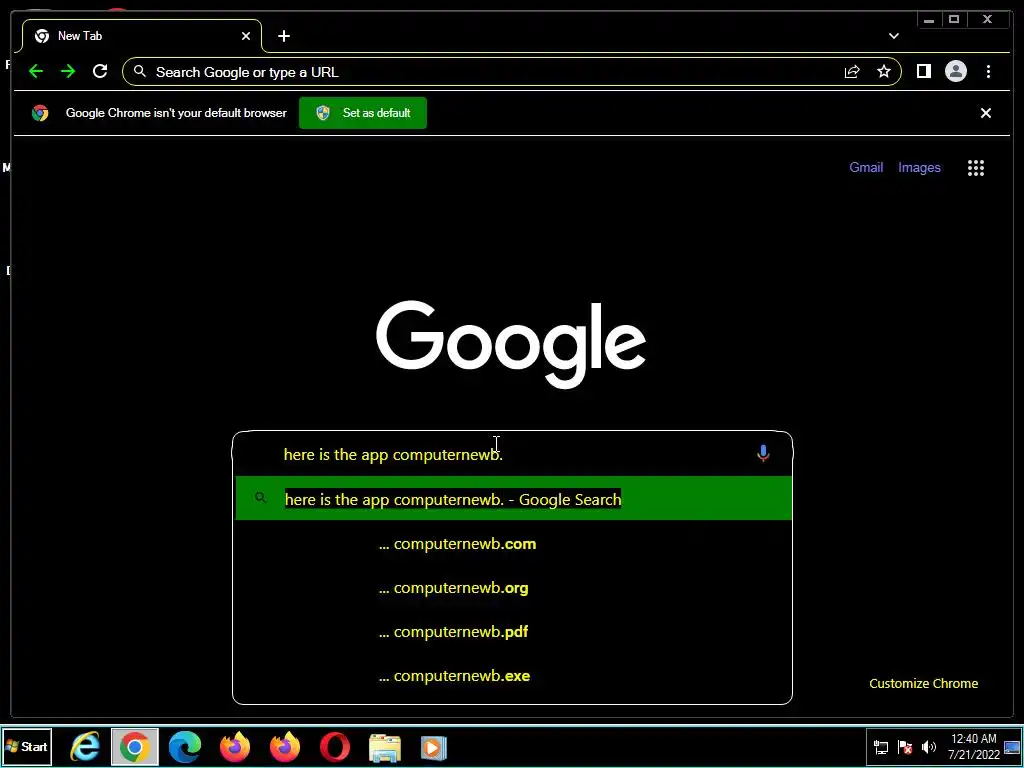Open the Images link
Image resolution: width=1024 pixels, height=768 pixels.
pyautogui.click(x=919, y=168)
